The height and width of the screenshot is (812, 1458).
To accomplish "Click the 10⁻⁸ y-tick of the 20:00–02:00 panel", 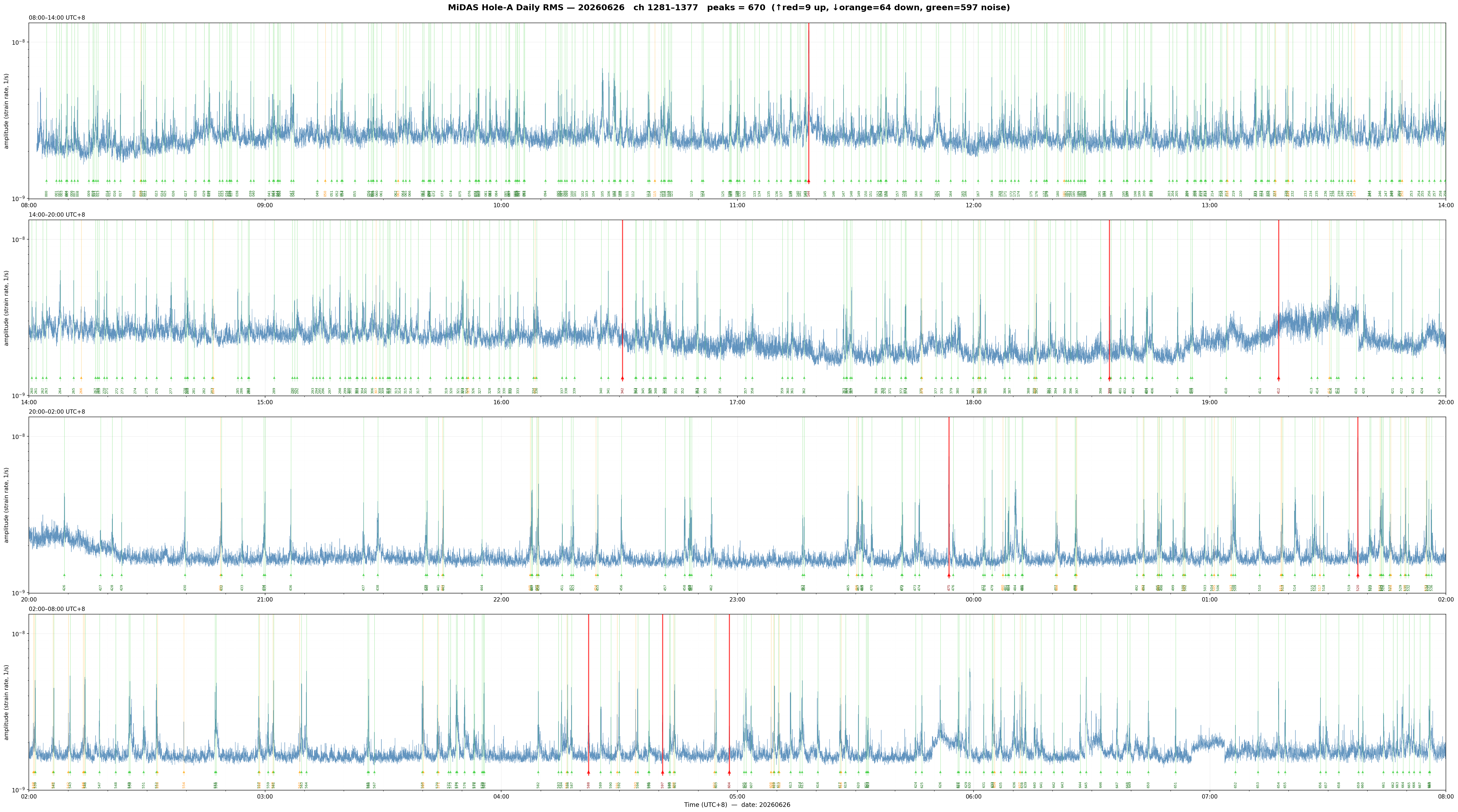I will [19, 436].
